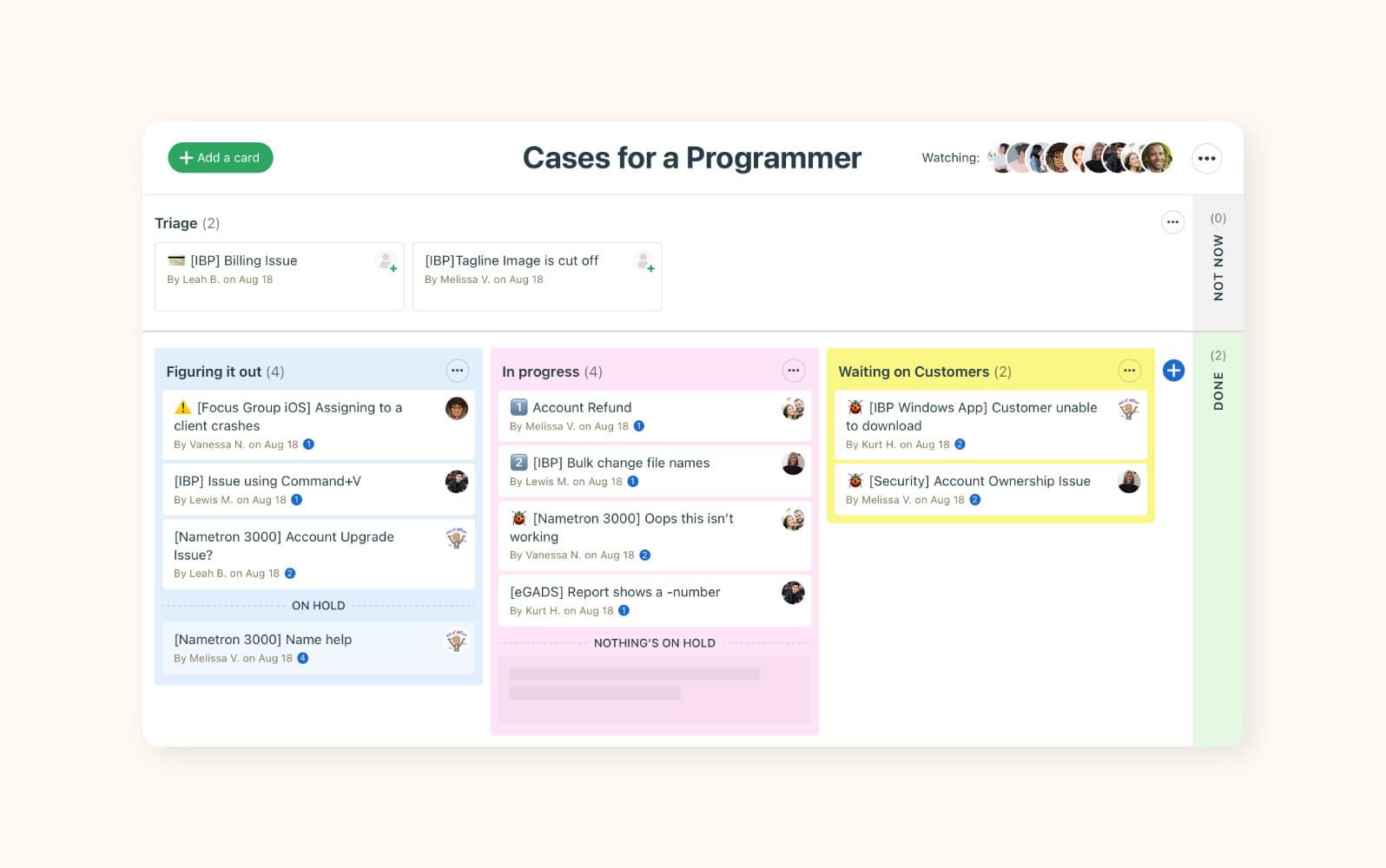The width and height of the screenshot is (1386, 868).
Task: Open Account Upgrade Issue card
Action: click(x=318, y=554)
